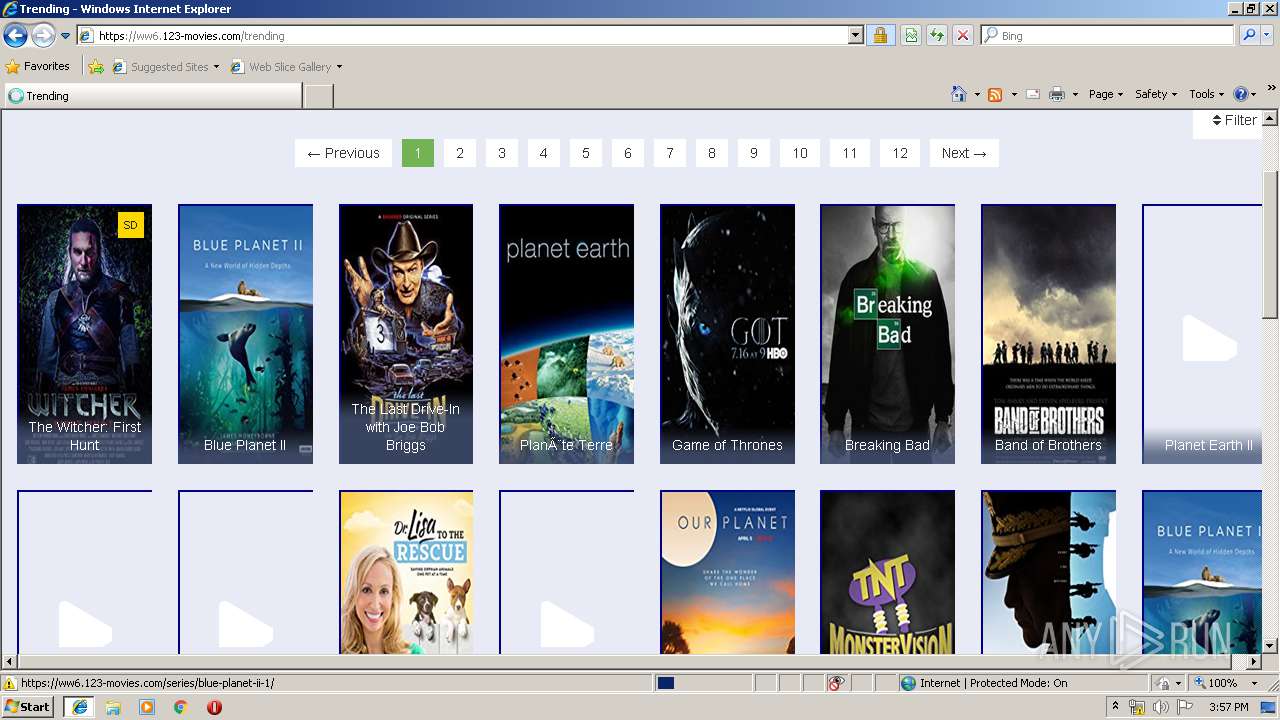The image size is (1280, 720).
Task: Click the 3:57 PM clock
Action: tap(1229, 707)
